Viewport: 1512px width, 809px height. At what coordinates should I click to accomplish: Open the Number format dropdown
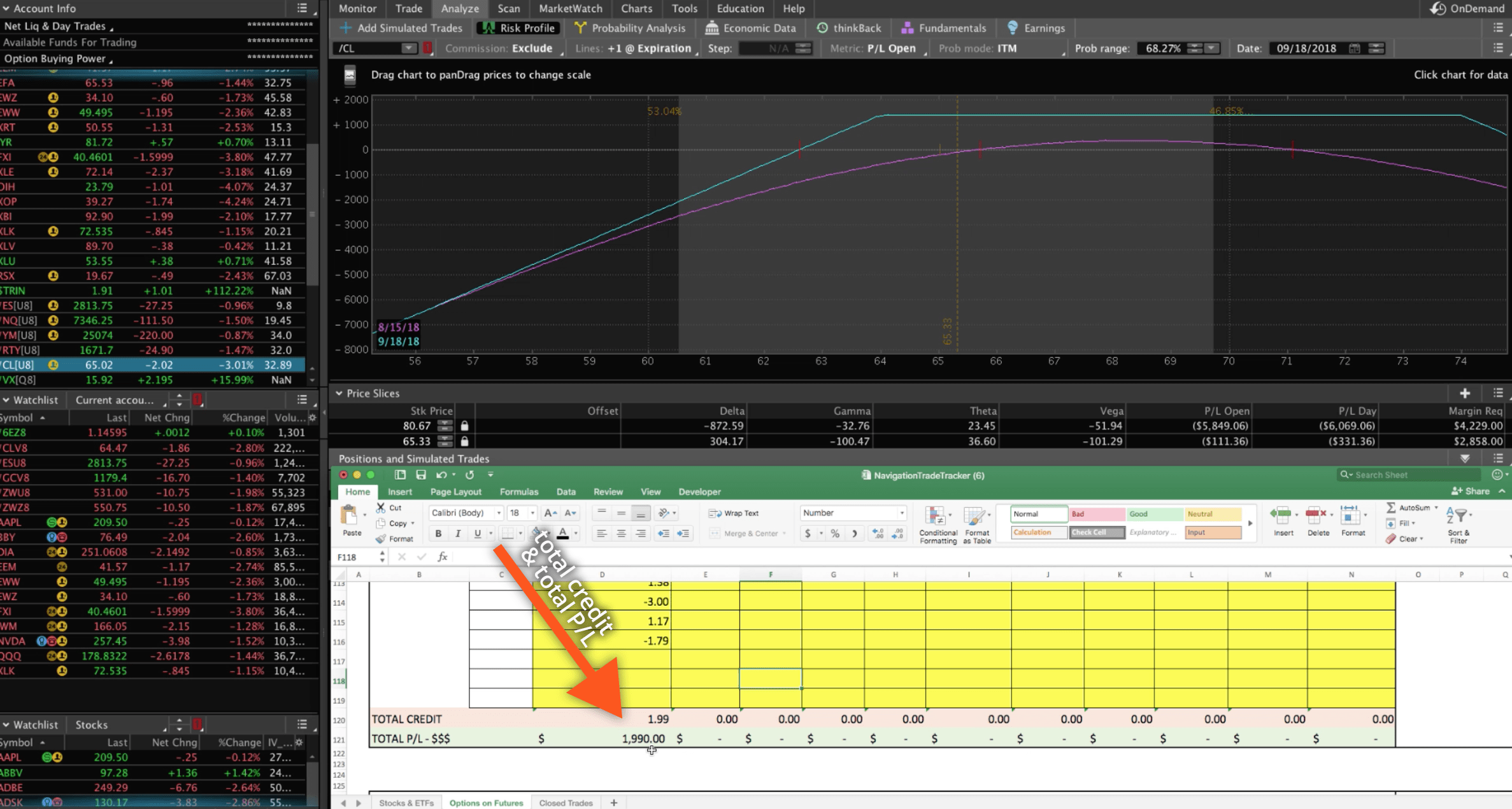[901, 513]
